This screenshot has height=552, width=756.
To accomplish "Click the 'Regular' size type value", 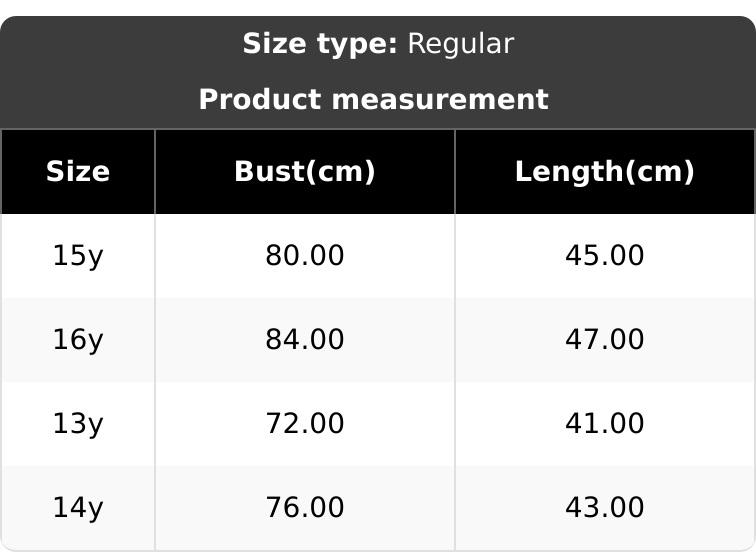I will pos(461,44).
